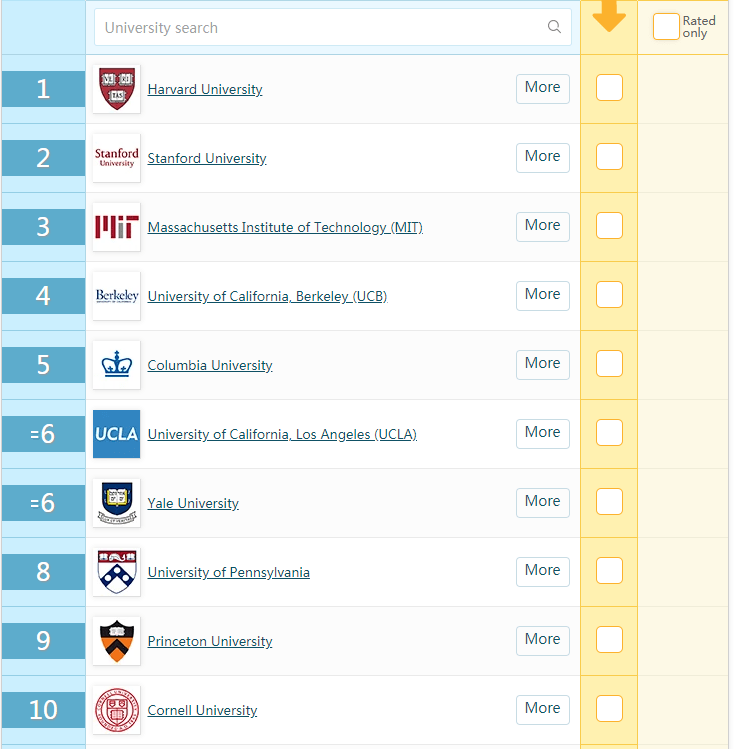Open the Yale University link
Viewport: 734px width, 749px height.
pos(193,503)
